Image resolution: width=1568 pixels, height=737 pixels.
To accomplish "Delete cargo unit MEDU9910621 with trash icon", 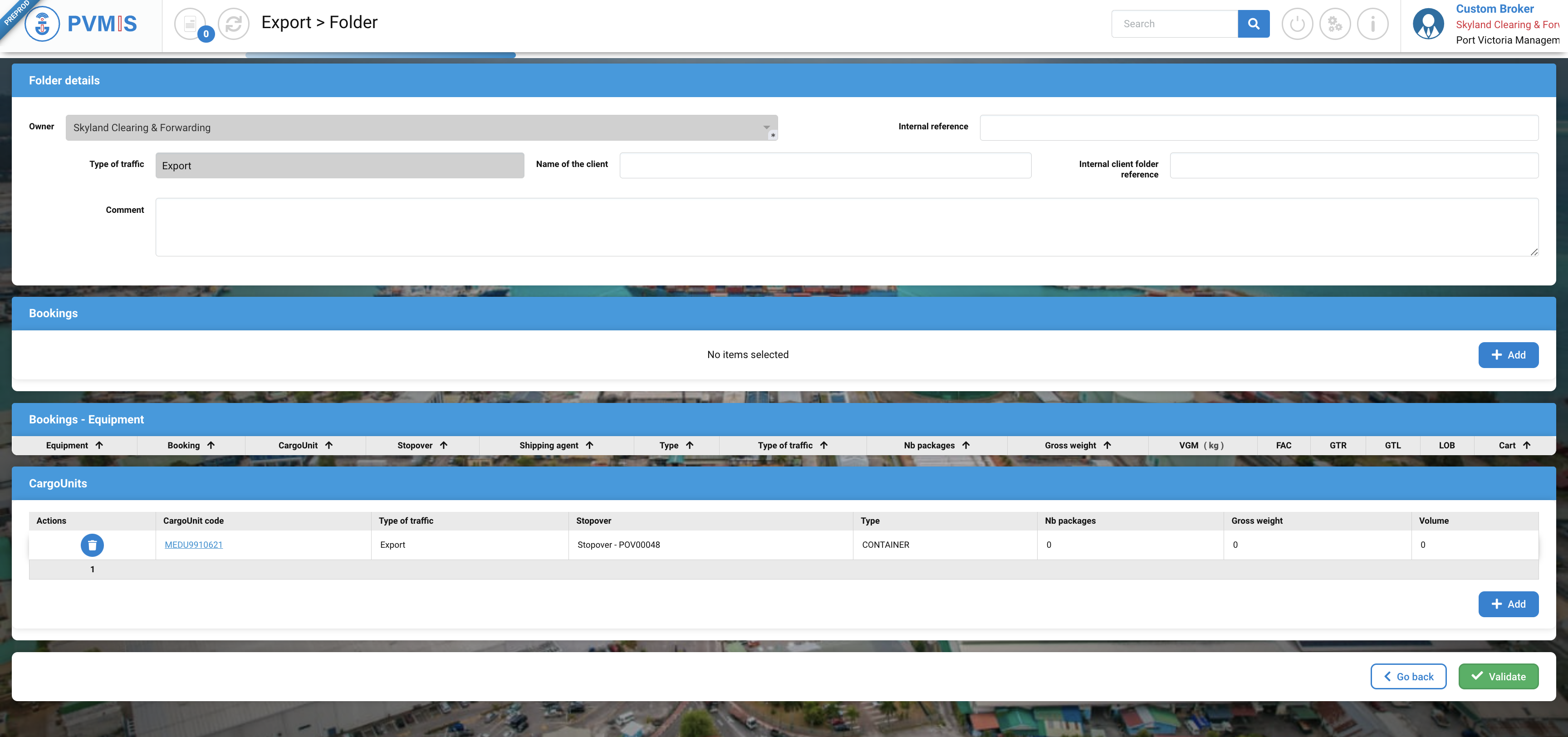I will point(92,545).
